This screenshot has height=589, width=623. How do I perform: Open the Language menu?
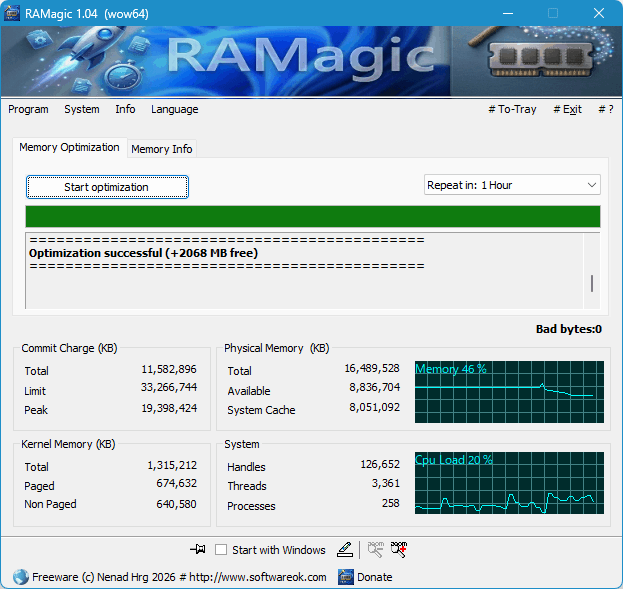pyautogui.click(x=174, y=109)
